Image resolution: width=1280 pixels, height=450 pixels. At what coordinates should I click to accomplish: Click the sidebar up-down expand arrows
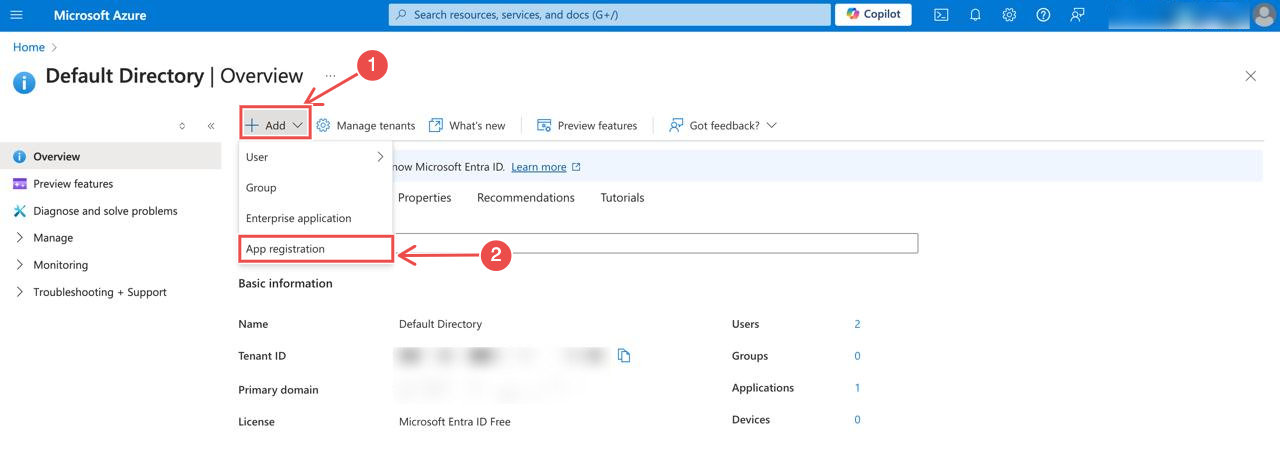182,126
